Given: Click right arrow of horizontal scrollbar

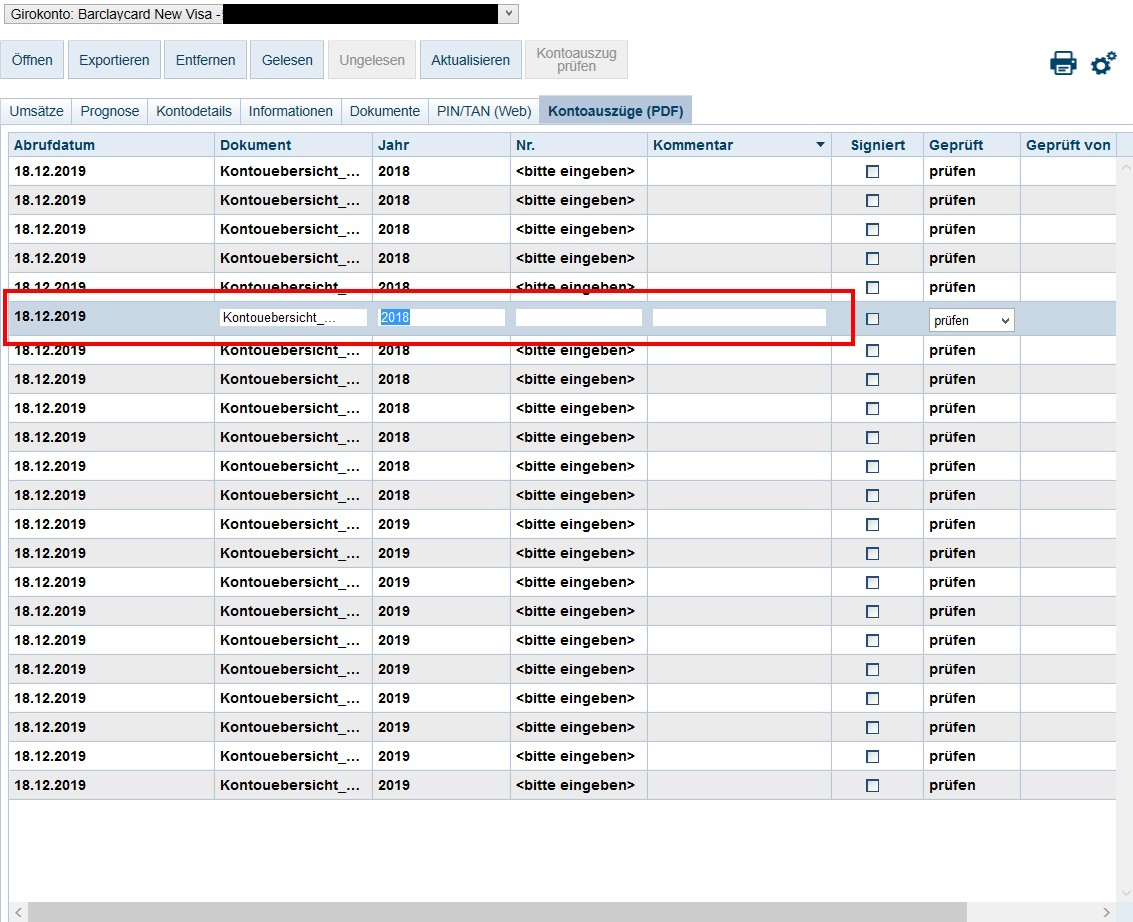Looking at the screenshot, I should [x=1105, y=912].
